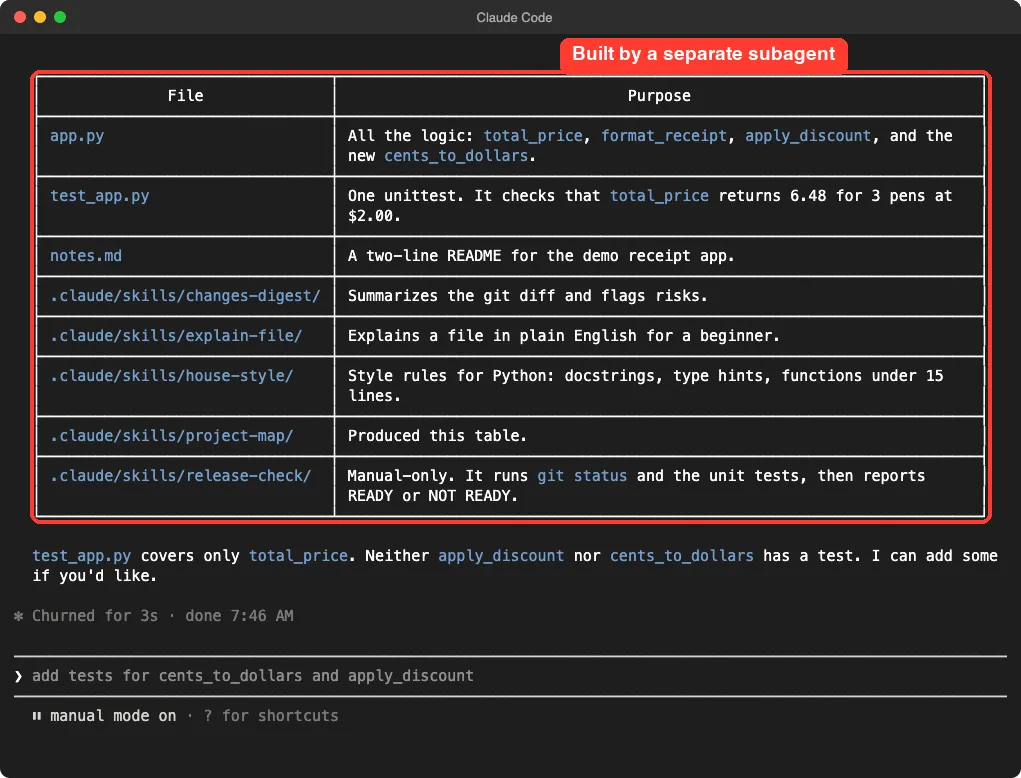Click "Produced this table." cell

point(659,436)
